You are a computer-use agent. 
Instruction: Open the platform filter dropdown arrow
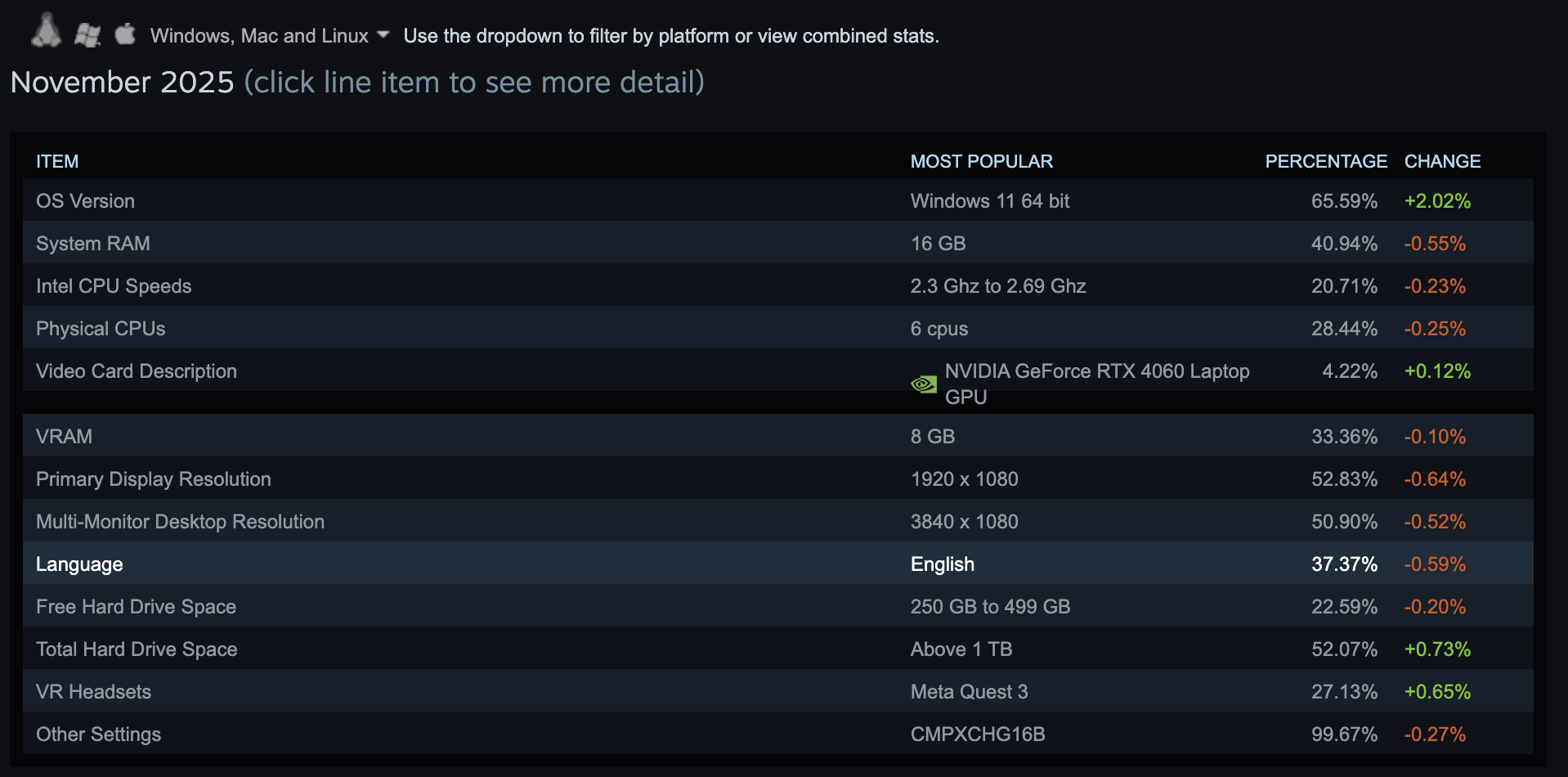pyautogui.click(x=383, y=35)
